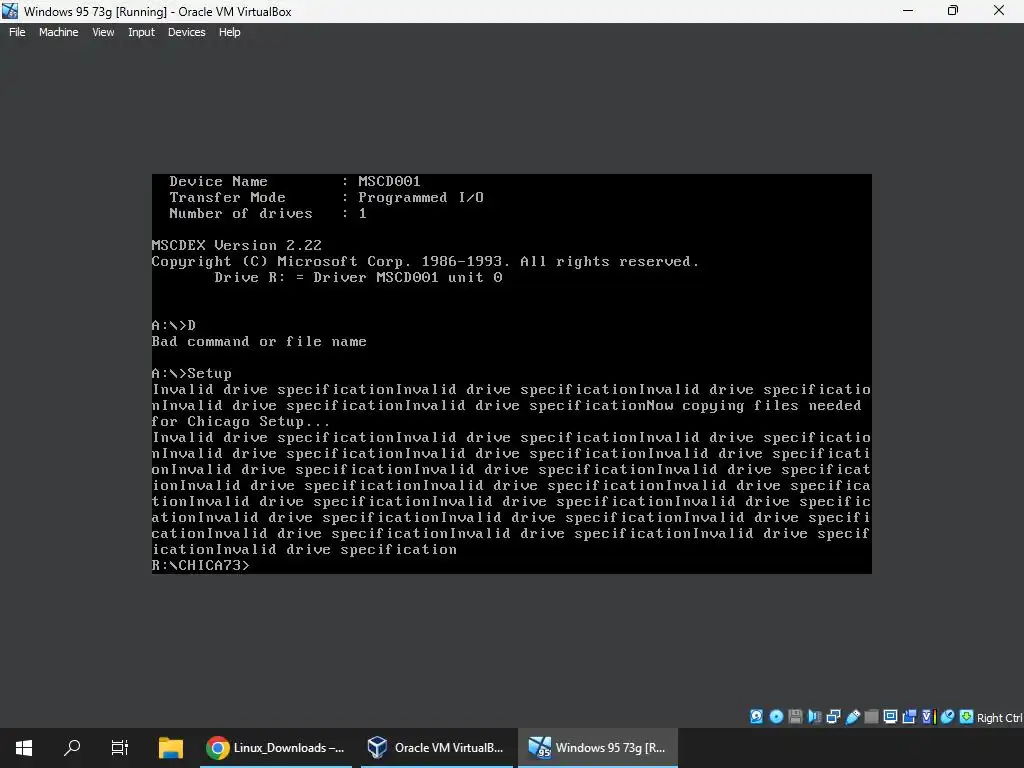Image resolution: width=1024 pixels, height=768 pixels.
Task: Open the Help menu
Action: [x=229, y=32]
